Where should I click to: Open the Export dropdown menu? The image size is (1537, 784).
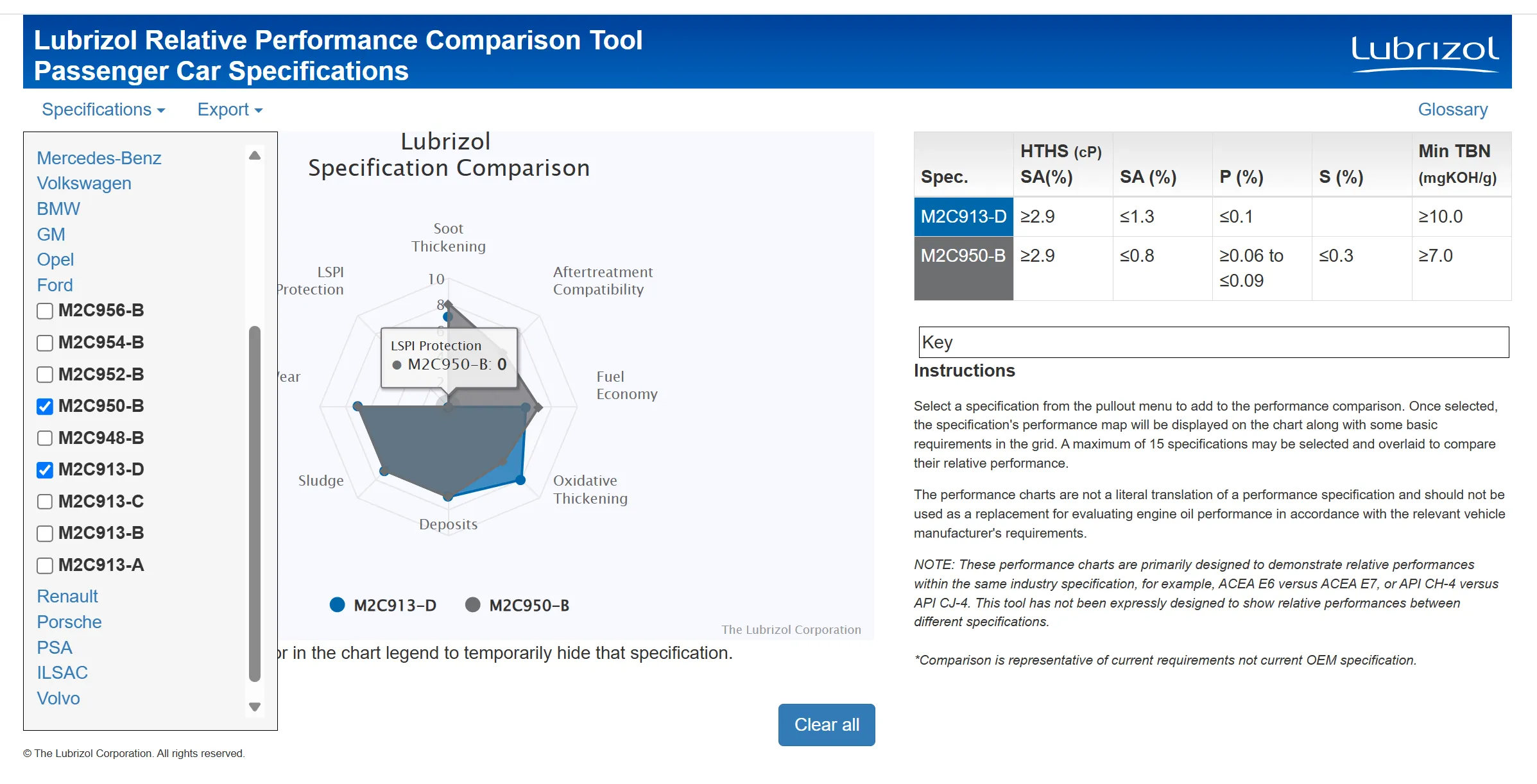tap(230, 110)
